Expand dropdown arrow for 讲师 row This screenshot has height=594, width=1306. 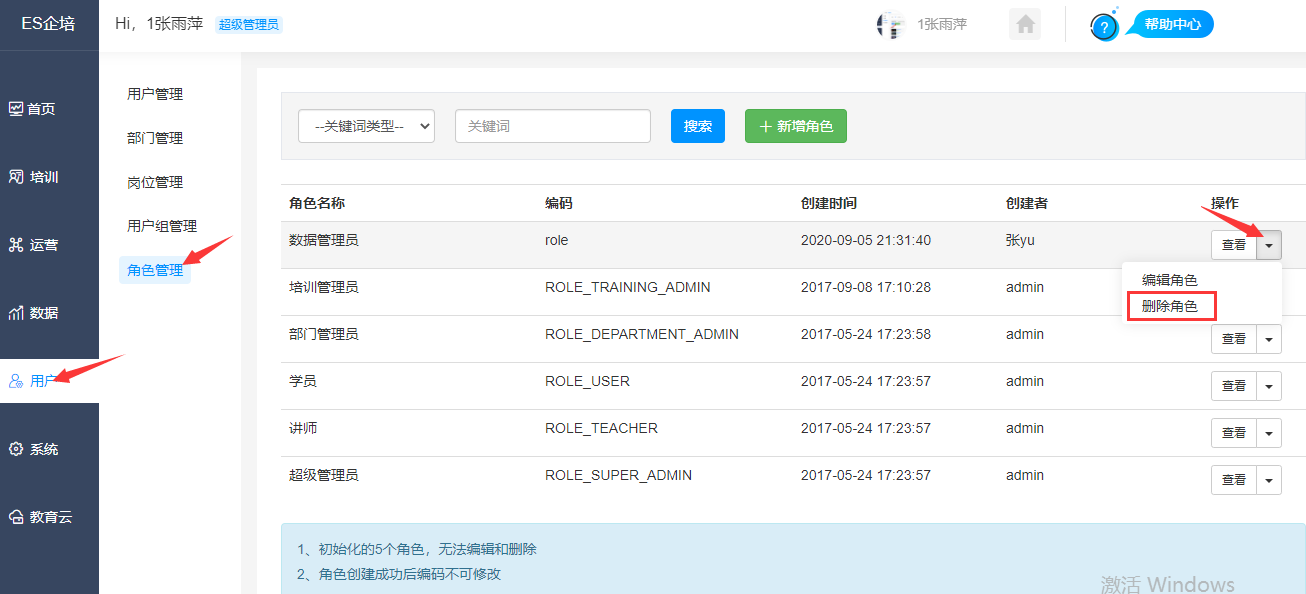tap(1269, 433)
